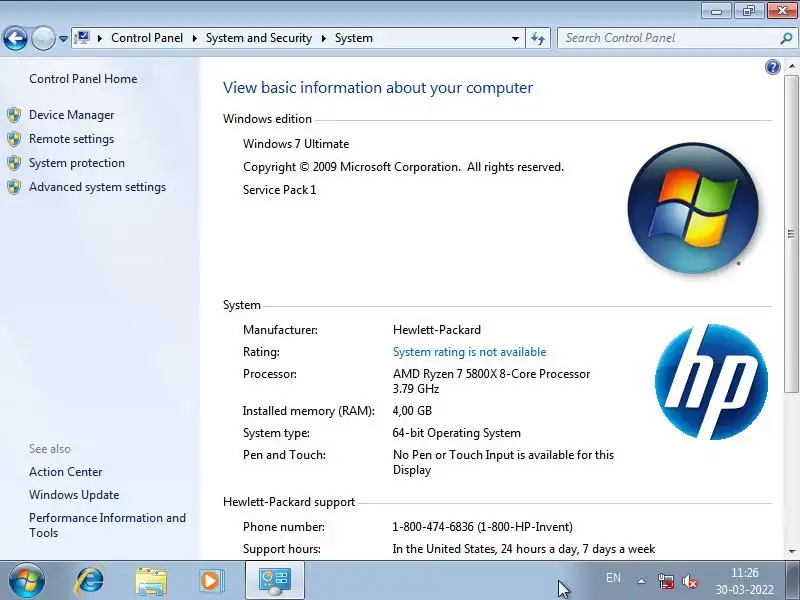Open the Start menu orb
The height and width of the screenshot is (600, 800).
(27, 580)
